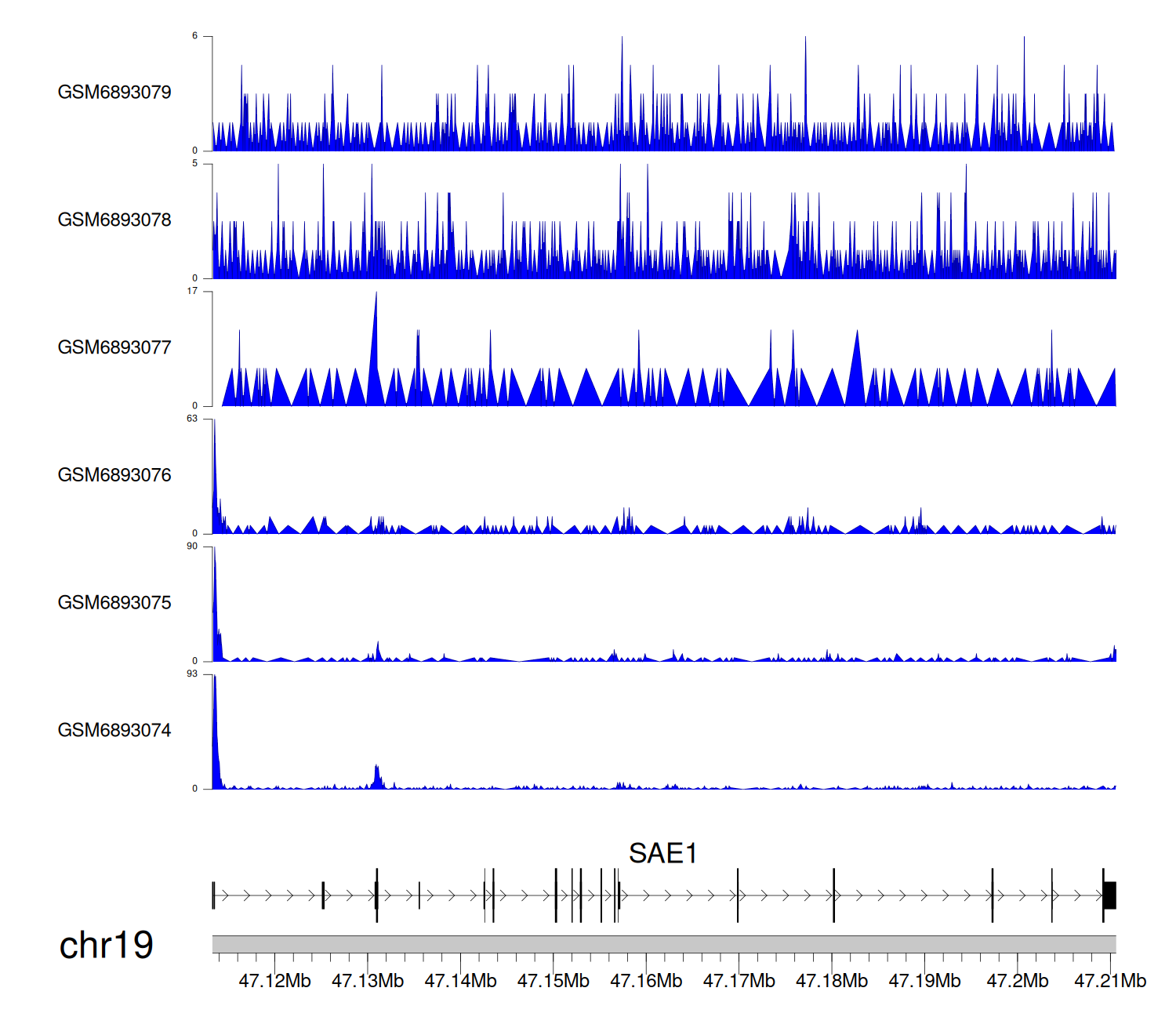Click the GSM6893077 track name

coord(114,348)
